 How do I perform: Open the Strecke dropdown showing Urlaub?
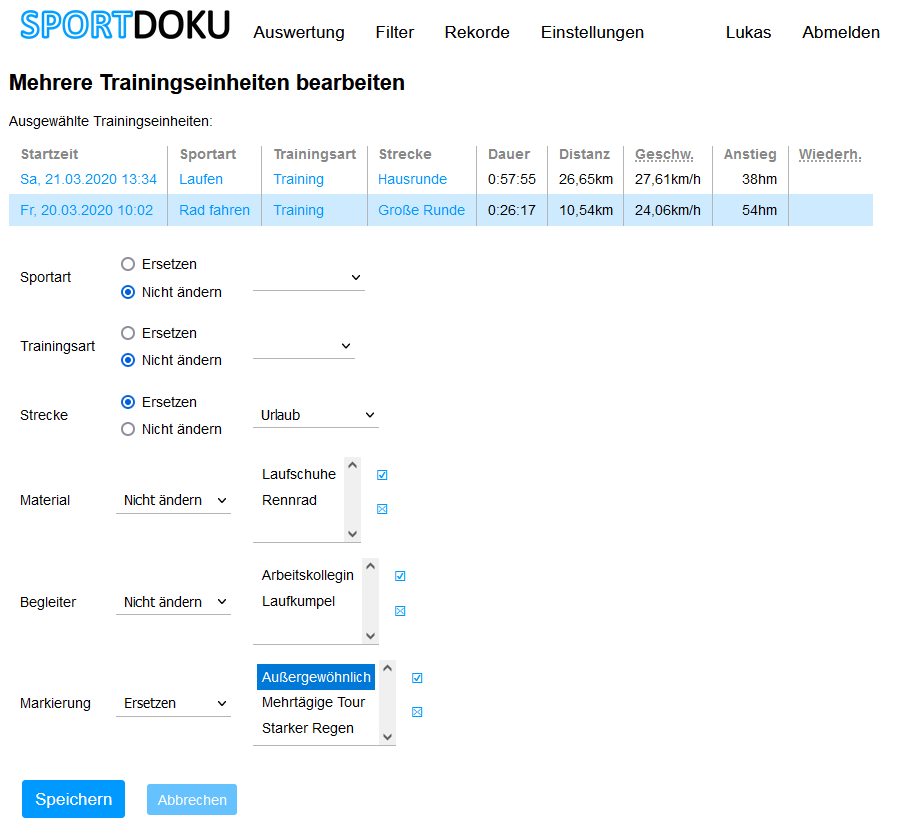(315, 415)
